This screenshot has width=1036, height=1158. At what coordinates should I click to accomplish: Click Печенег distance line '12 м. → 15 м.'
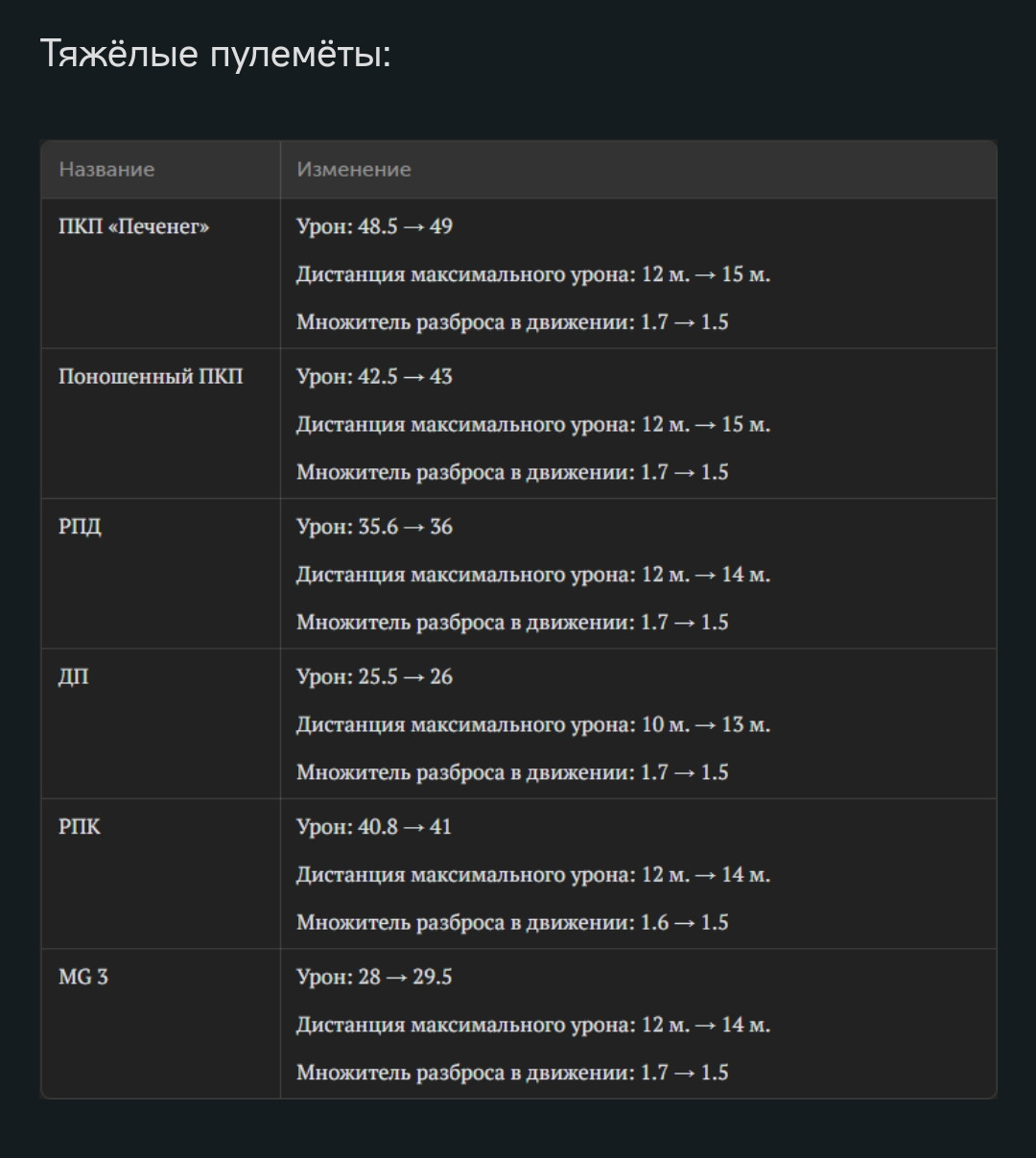coord(533,274)
